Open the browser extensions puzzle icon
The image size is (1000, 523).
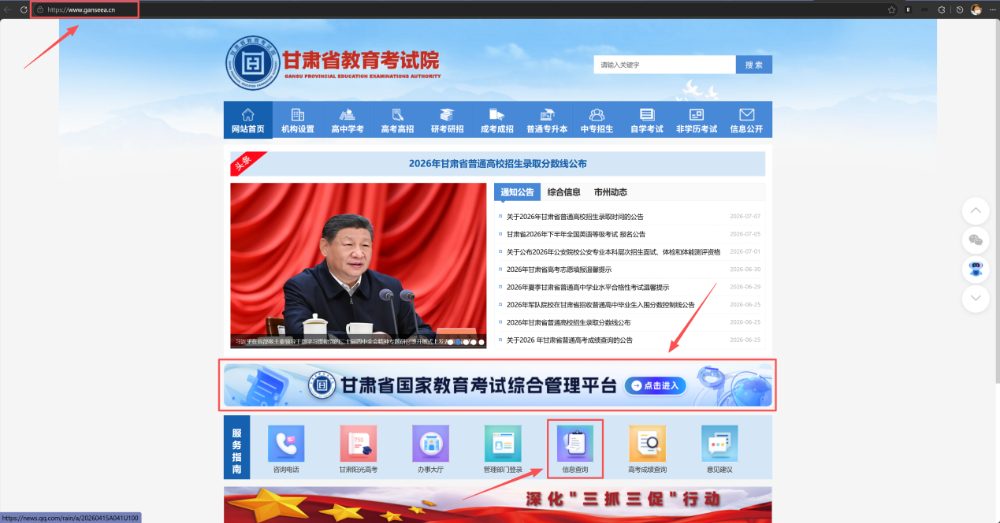(941, 10)
